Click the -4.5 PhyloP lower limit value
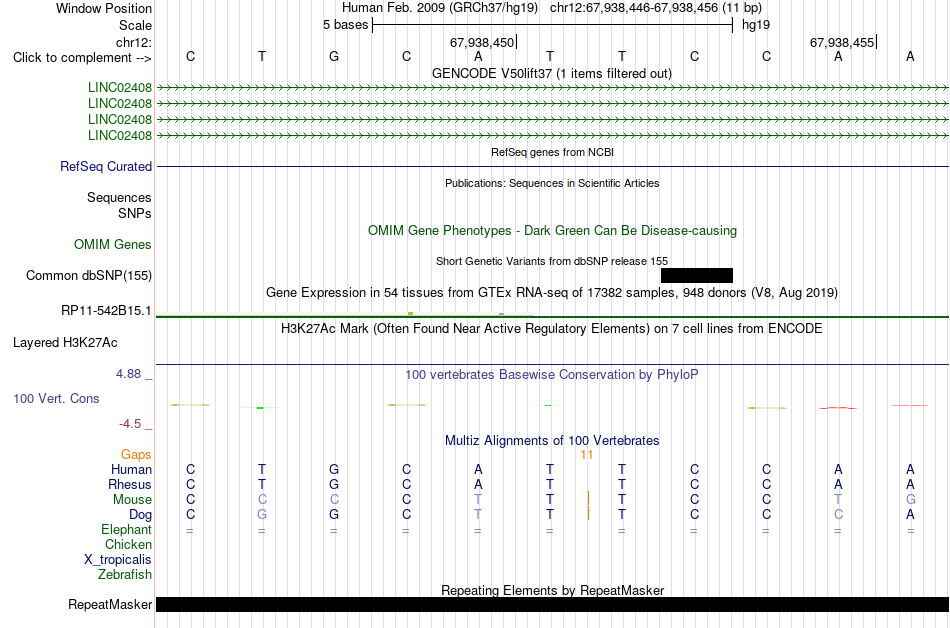 [x=130, y=424]
